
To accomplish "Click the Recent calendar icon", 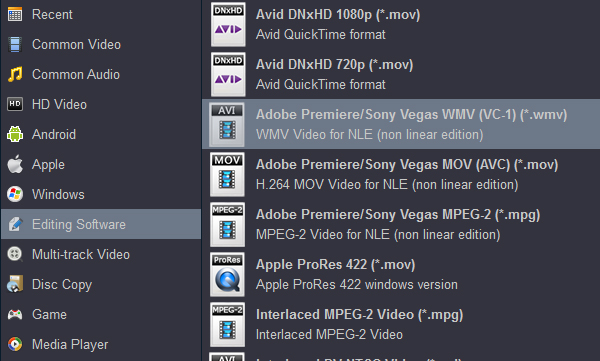I will click(x=15, y=15).
